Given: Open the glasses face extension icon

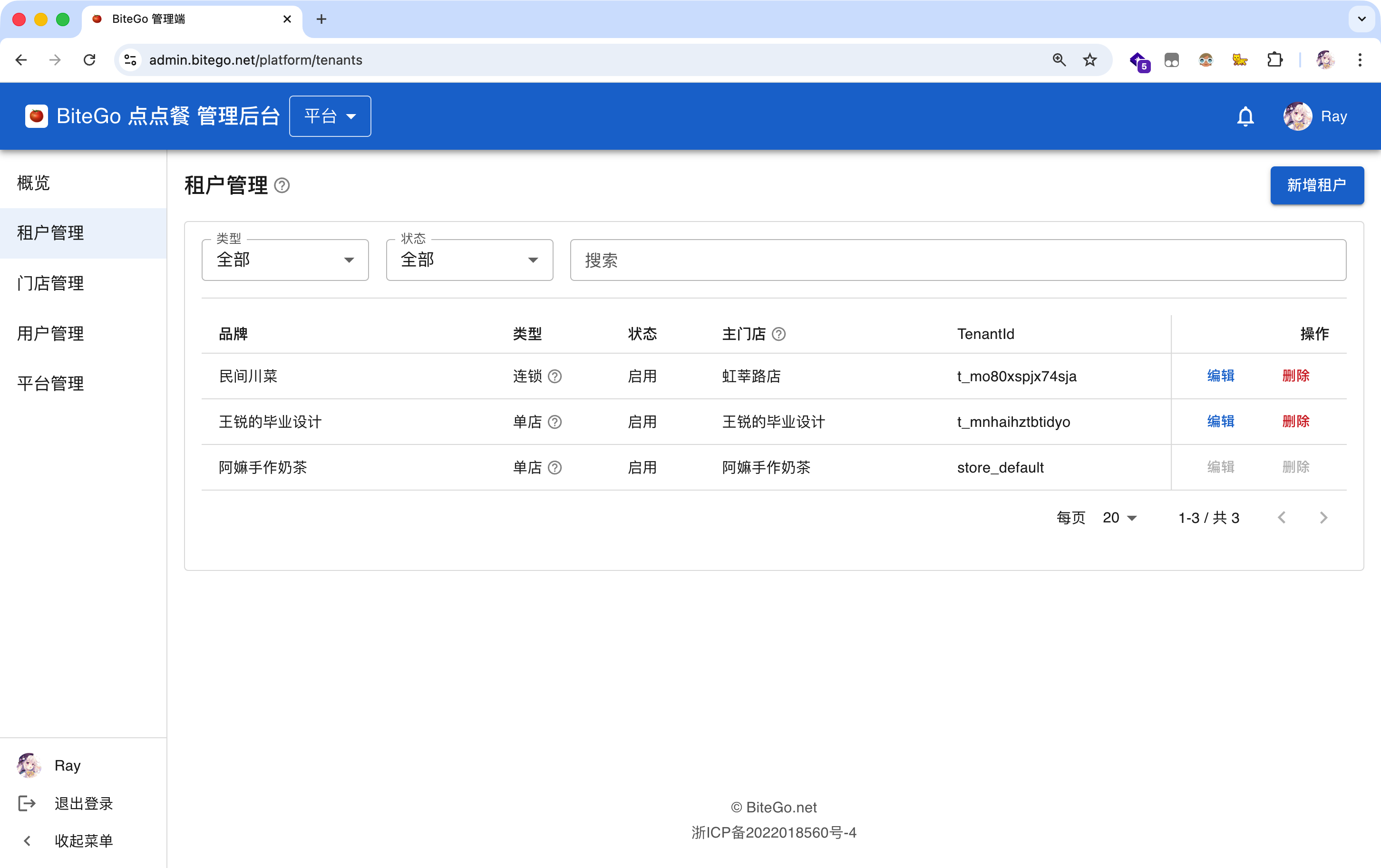Looking at the screenshot, I should (x=1206, y=59).
